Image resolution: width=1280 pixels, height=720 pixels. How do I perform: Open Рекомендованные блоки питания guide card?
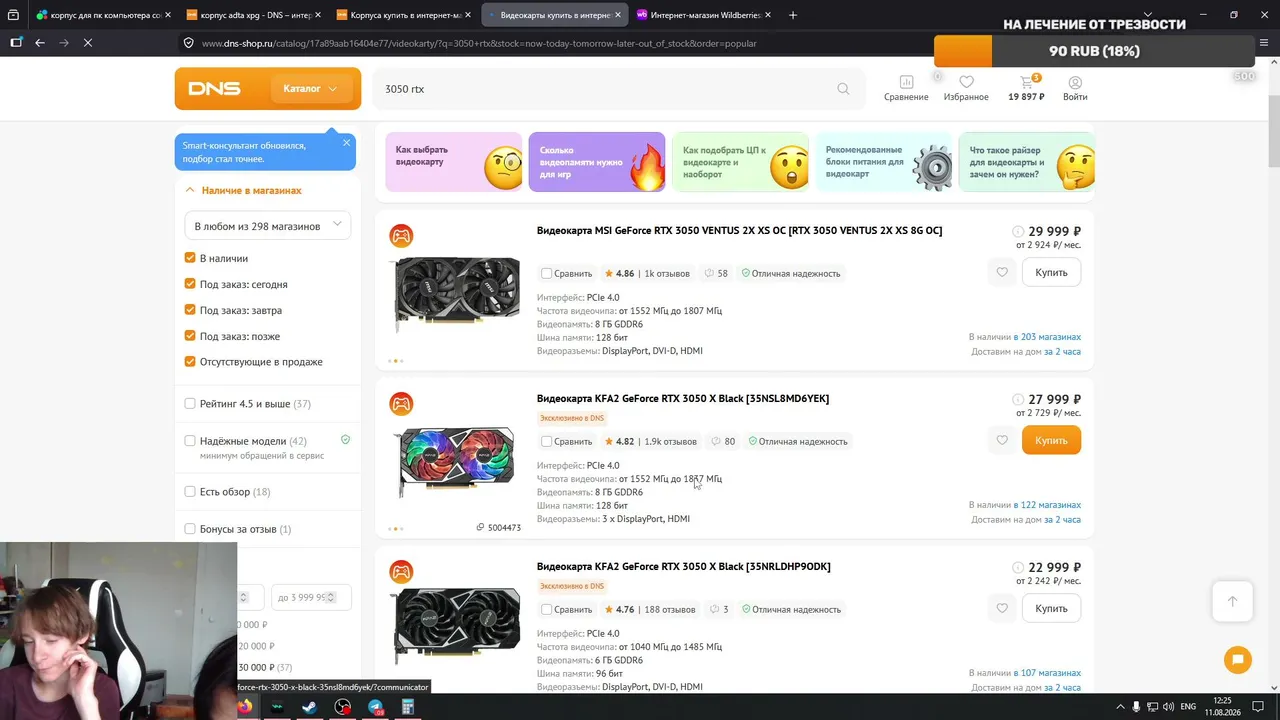coord(884,162)
